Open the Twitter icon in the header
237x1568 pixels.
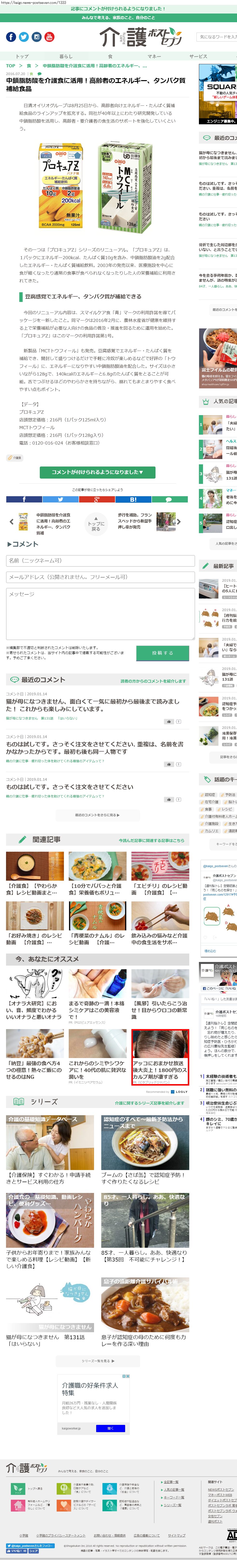pos(24,37)
